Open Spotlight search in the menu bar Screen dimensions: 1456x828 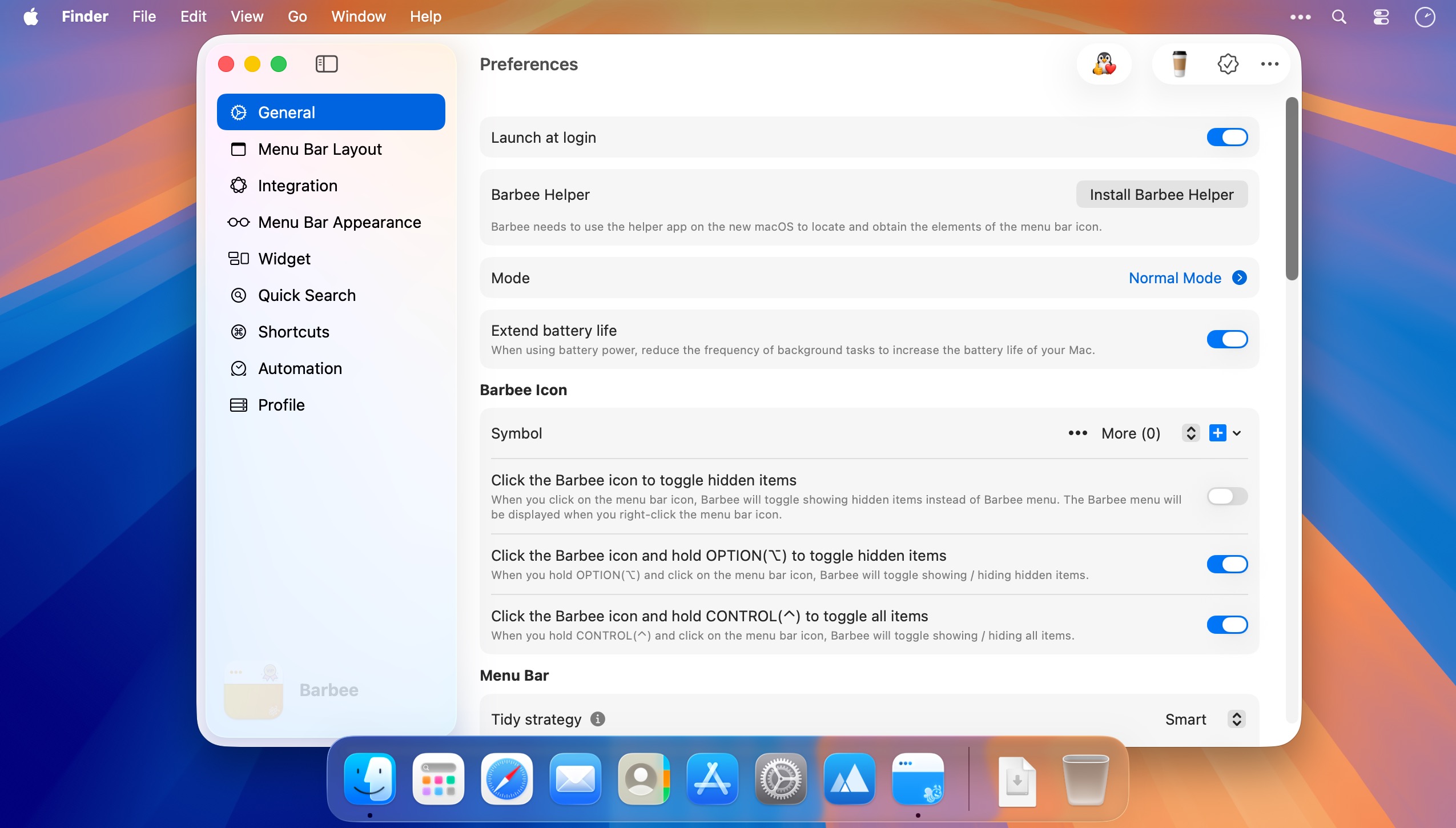pyautogui.click(x=1339, y=17)
